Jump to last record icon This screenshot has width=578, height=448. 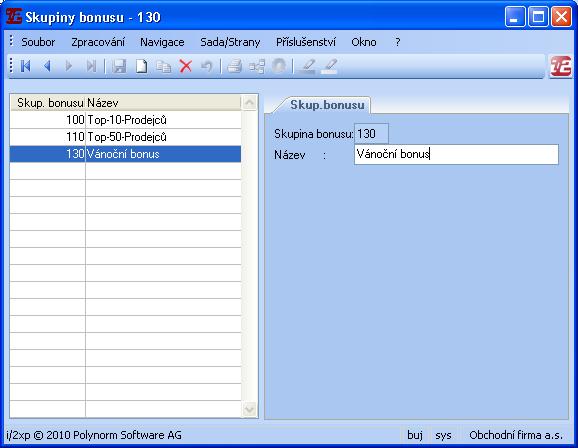click(x=91, y=66)
